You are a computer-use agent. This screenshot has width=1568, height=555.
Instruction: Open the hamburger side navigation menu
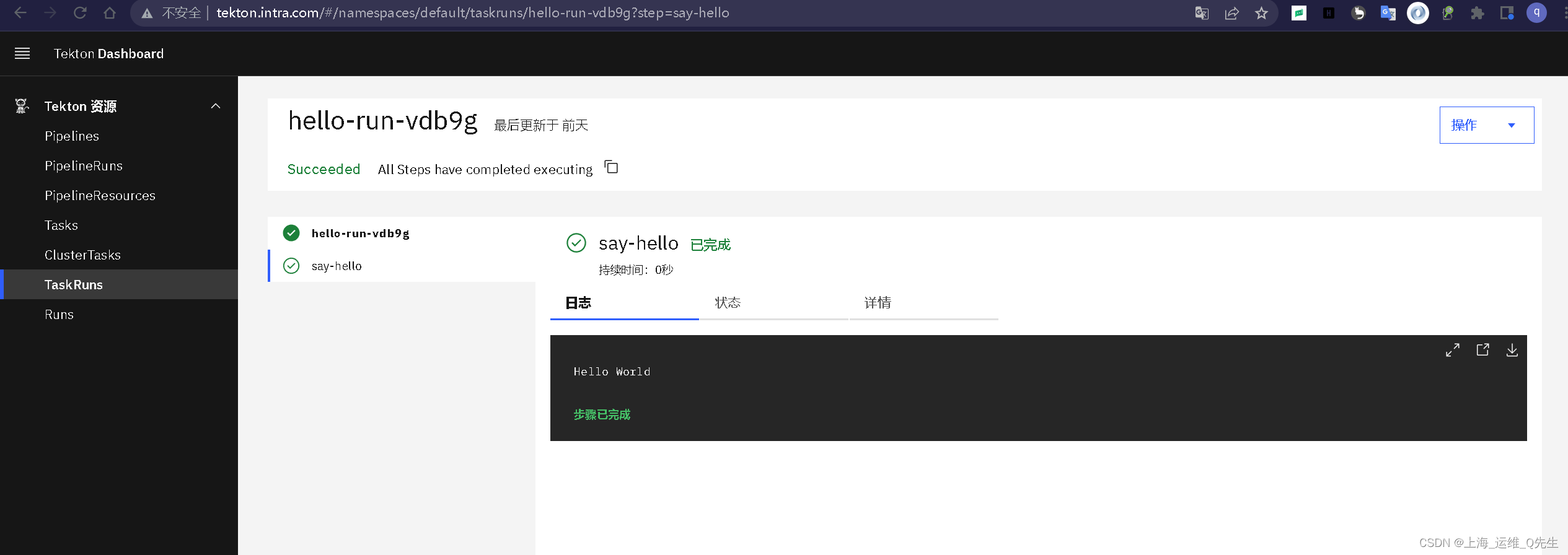coord(22,53)
